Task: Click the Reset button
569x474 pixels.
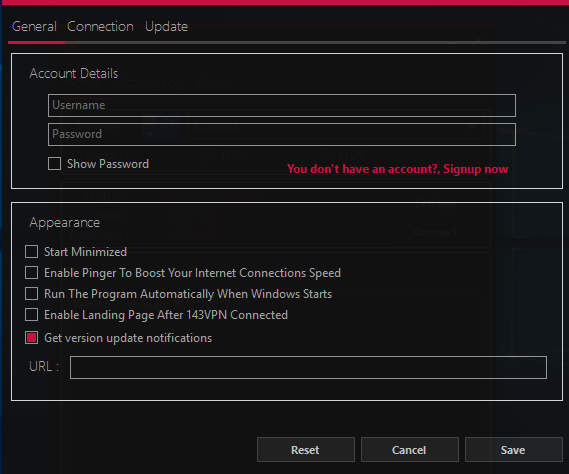Action: [306, 450]
